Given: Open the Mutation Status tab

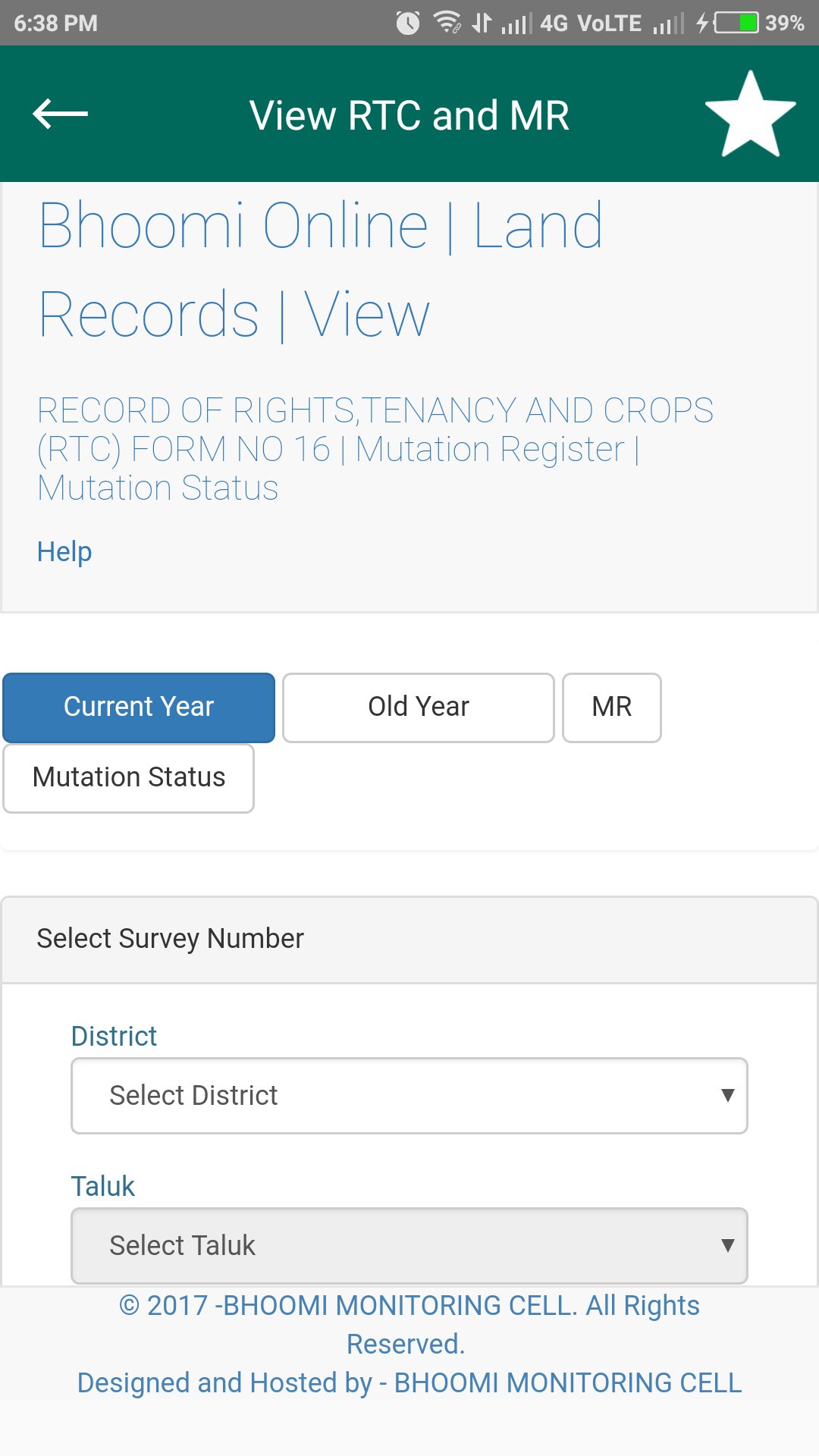Looking at the screenshot, I should click(129, 777).
